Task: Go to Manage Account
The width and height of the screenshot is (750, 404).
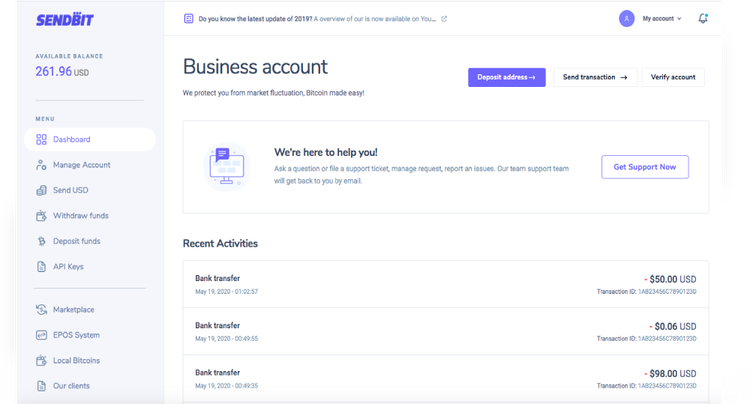Action: [x=81, y=165]
